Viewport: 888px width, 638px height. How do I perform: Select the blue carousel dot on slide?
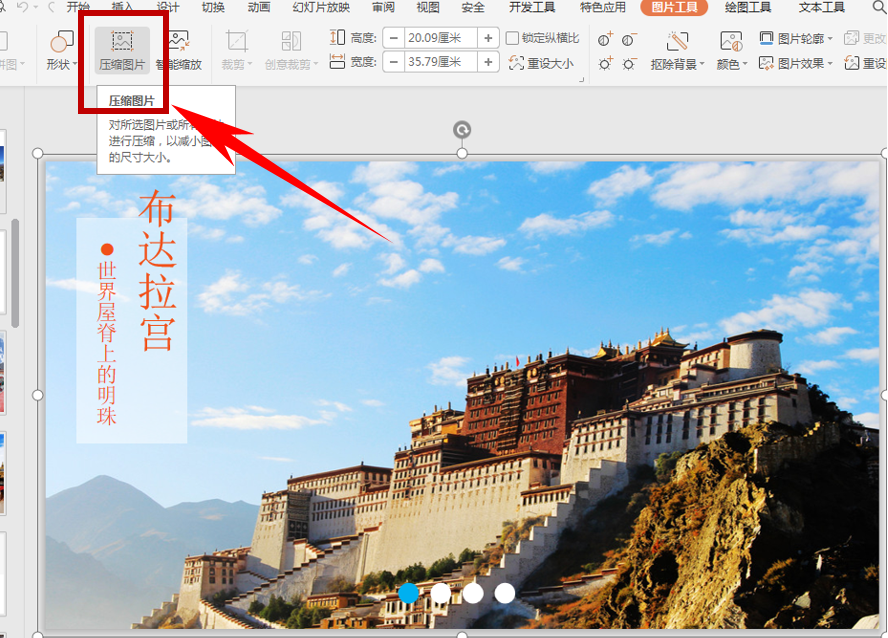[x=408, y=593]
